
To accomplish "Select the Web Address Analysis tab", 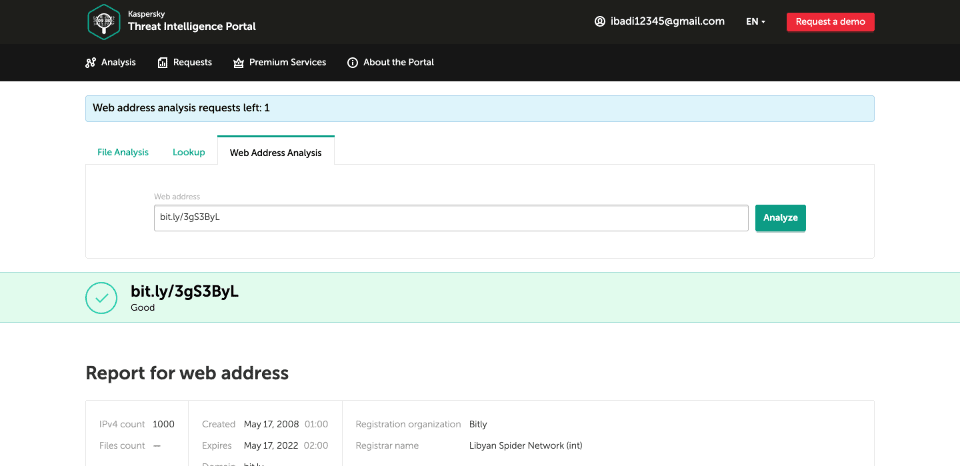I will tap(276, 151).
